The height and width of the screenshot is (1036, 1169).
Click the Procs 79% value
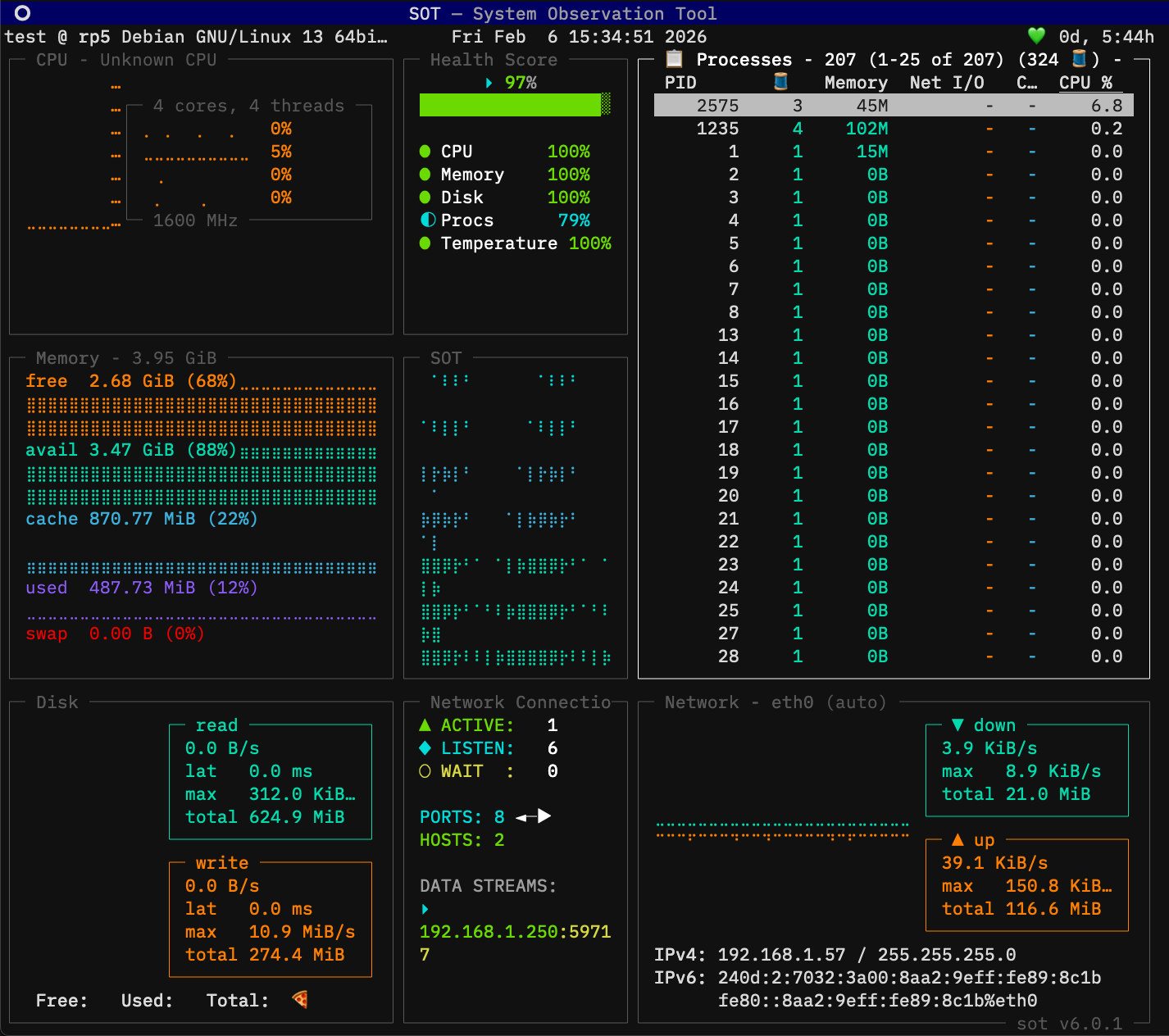pyautogui.click(x=574, y=220)
